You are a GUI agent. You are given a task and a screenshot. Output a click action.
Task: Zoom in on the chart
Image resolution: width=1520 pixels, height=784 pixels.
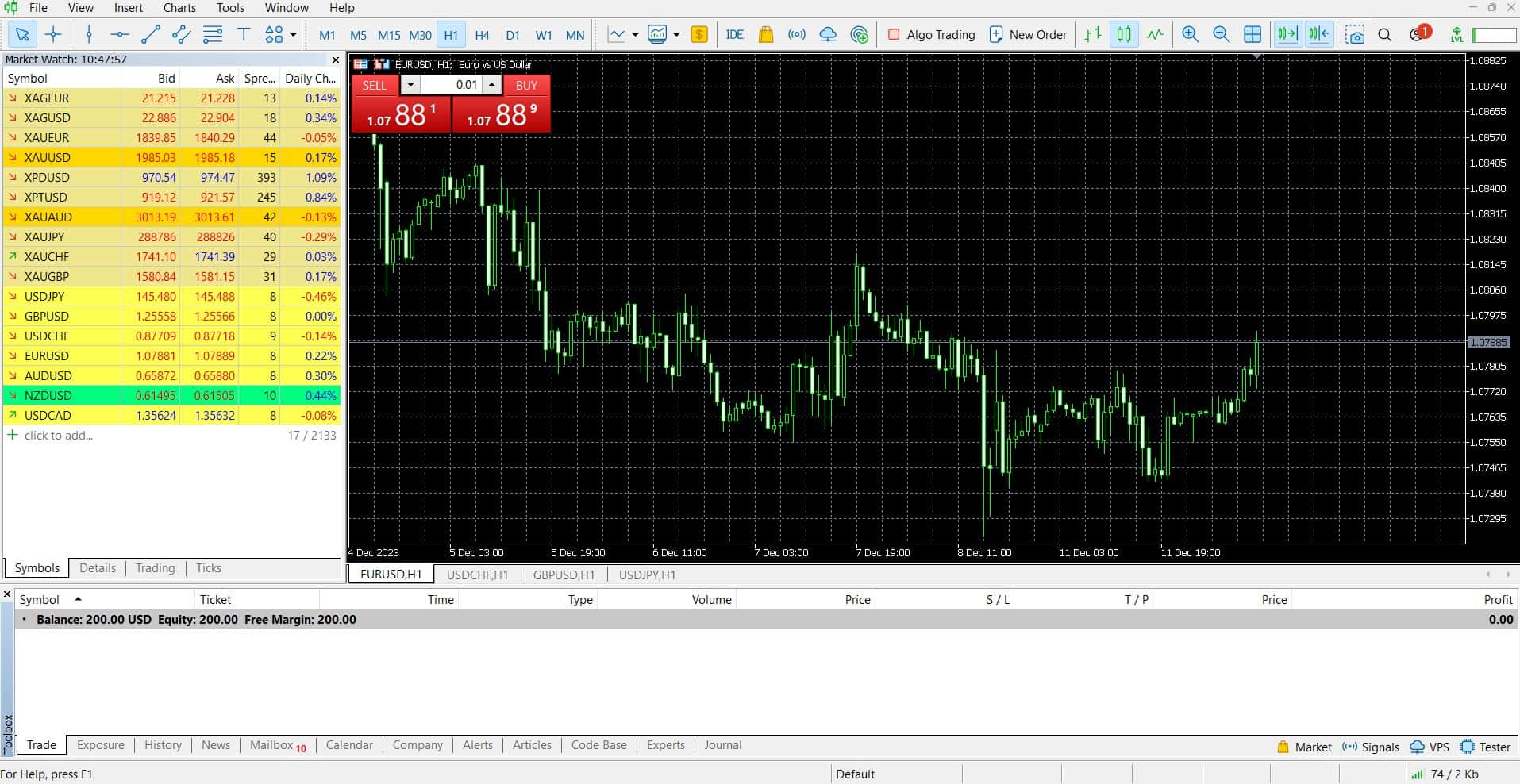[x=1190, y=34]
